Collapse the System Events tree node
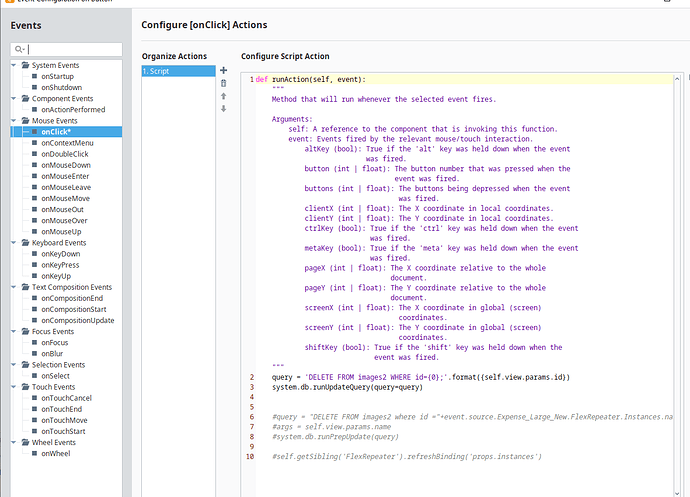690x497 pixels. point(14,65)
